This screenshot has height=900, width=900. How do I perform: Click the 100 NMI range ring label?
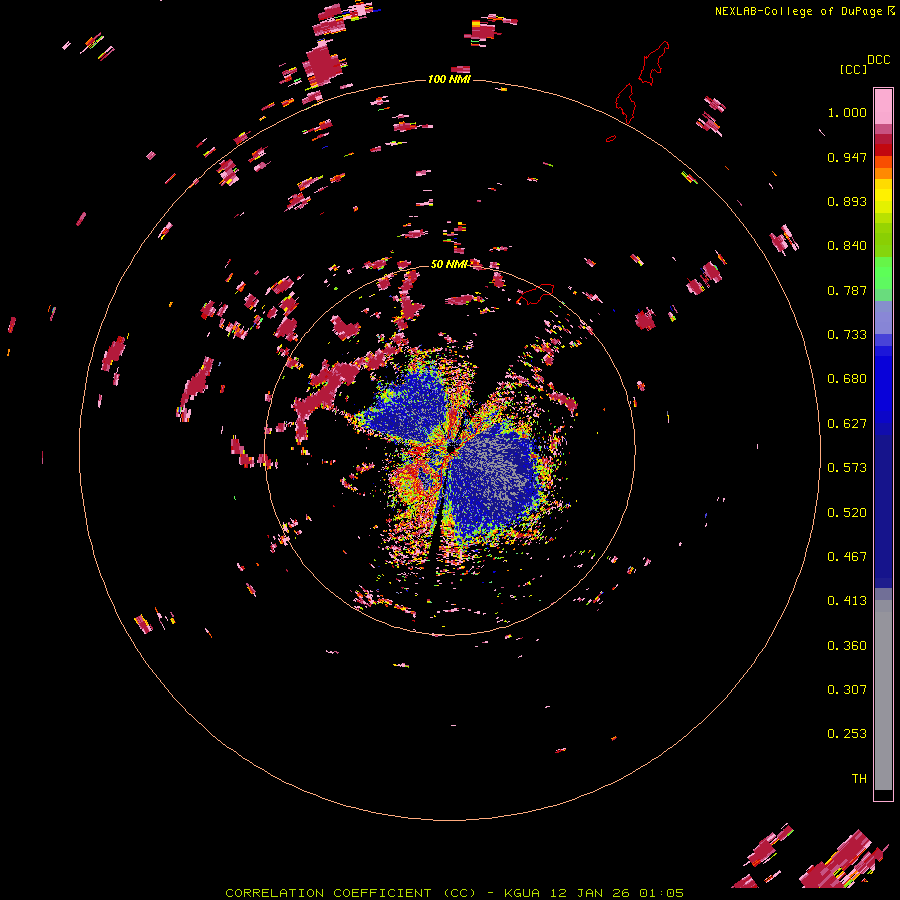point(449,79)
